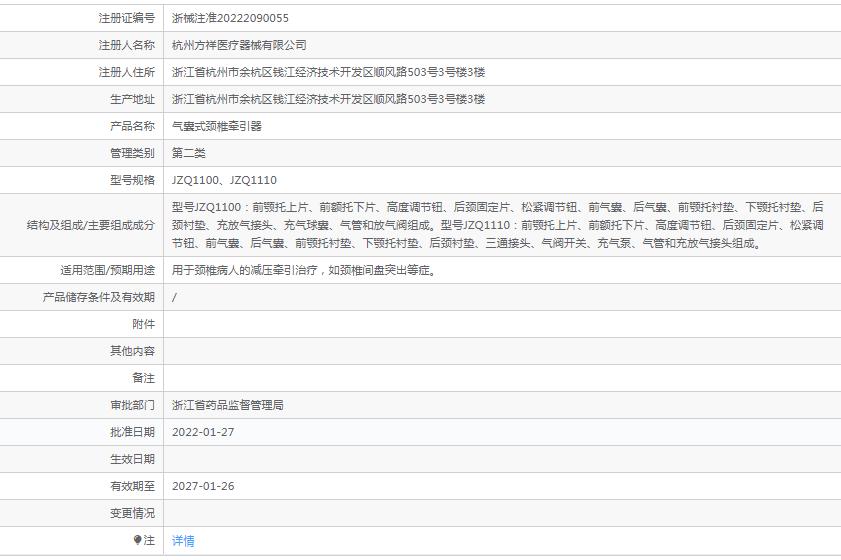Click the marker icon beside 注
This screenshot has height=560, width=841.
point(138,540)
